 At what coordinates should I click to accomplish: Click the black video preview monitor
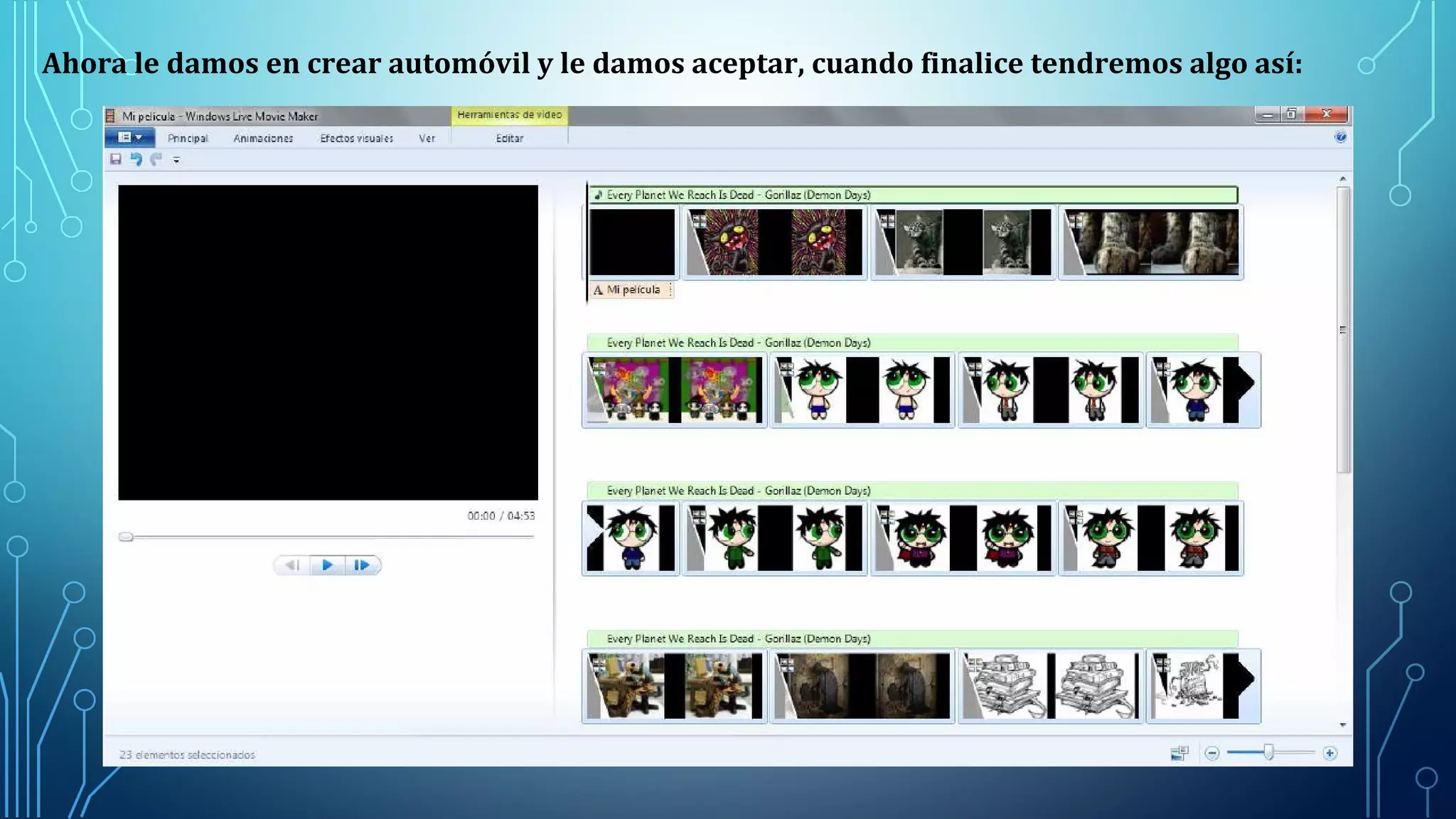(x=328, y=342)
